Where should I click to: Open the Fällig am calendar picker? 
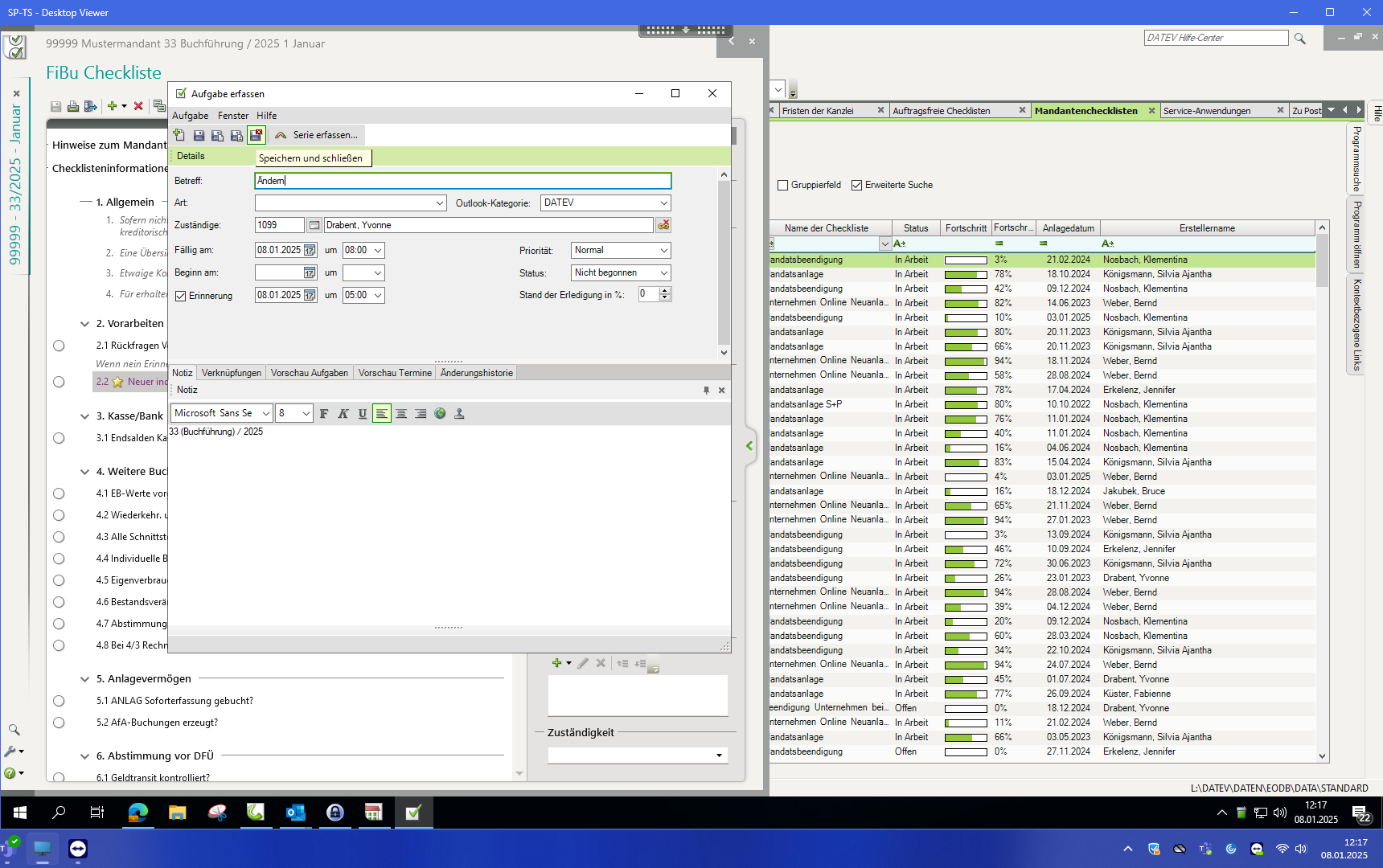point(310,251)
